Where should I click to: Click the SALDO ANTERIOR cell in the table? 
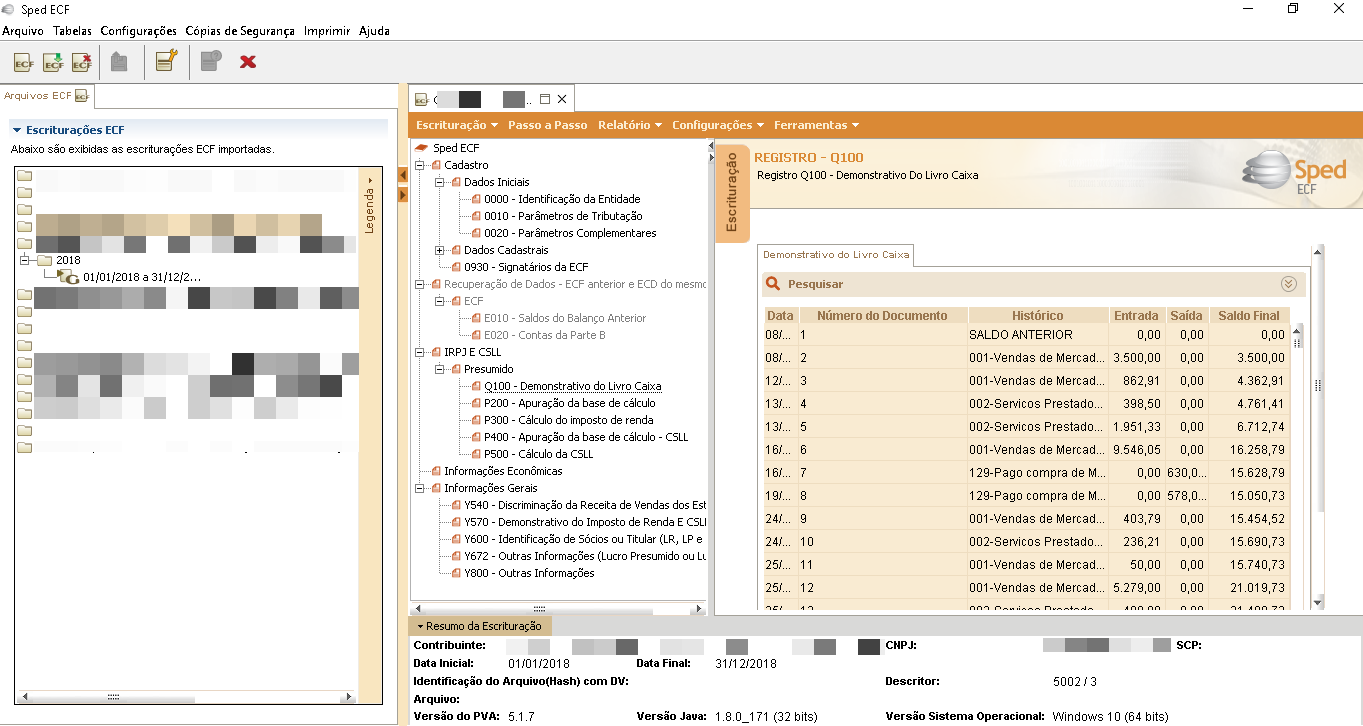(x=1038, y=335)
